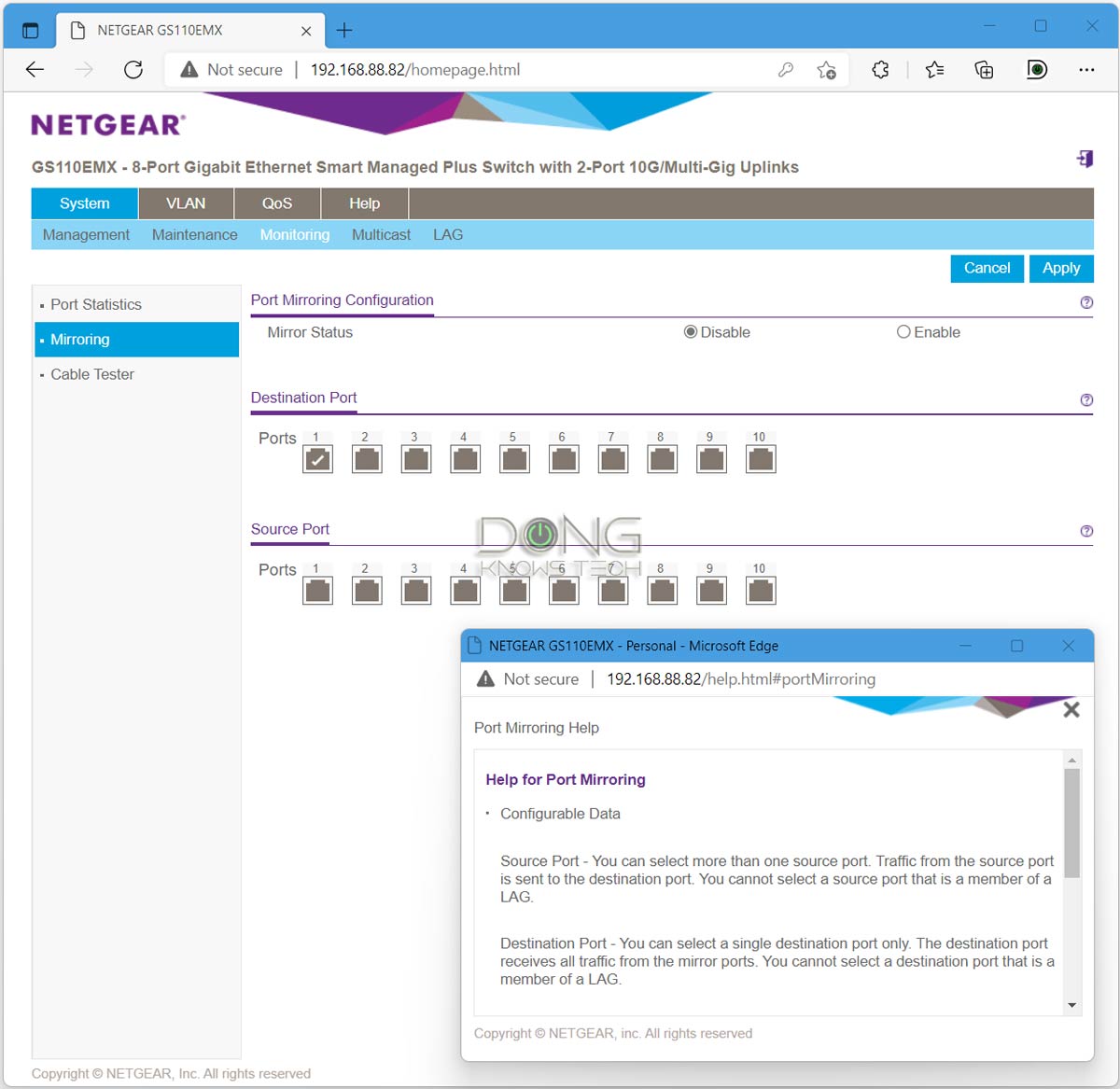This screenshot has height=1089, width=1120.
Task: Click the logout icon below the banner
Action: tap(1085, 159)
